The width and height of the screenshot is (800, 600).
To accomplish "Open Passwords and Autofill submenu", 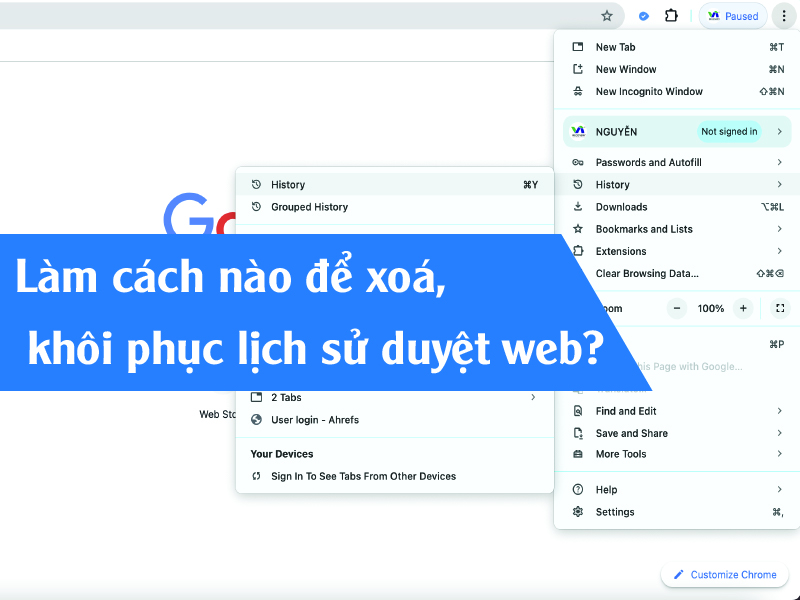I will click(677, 162).
